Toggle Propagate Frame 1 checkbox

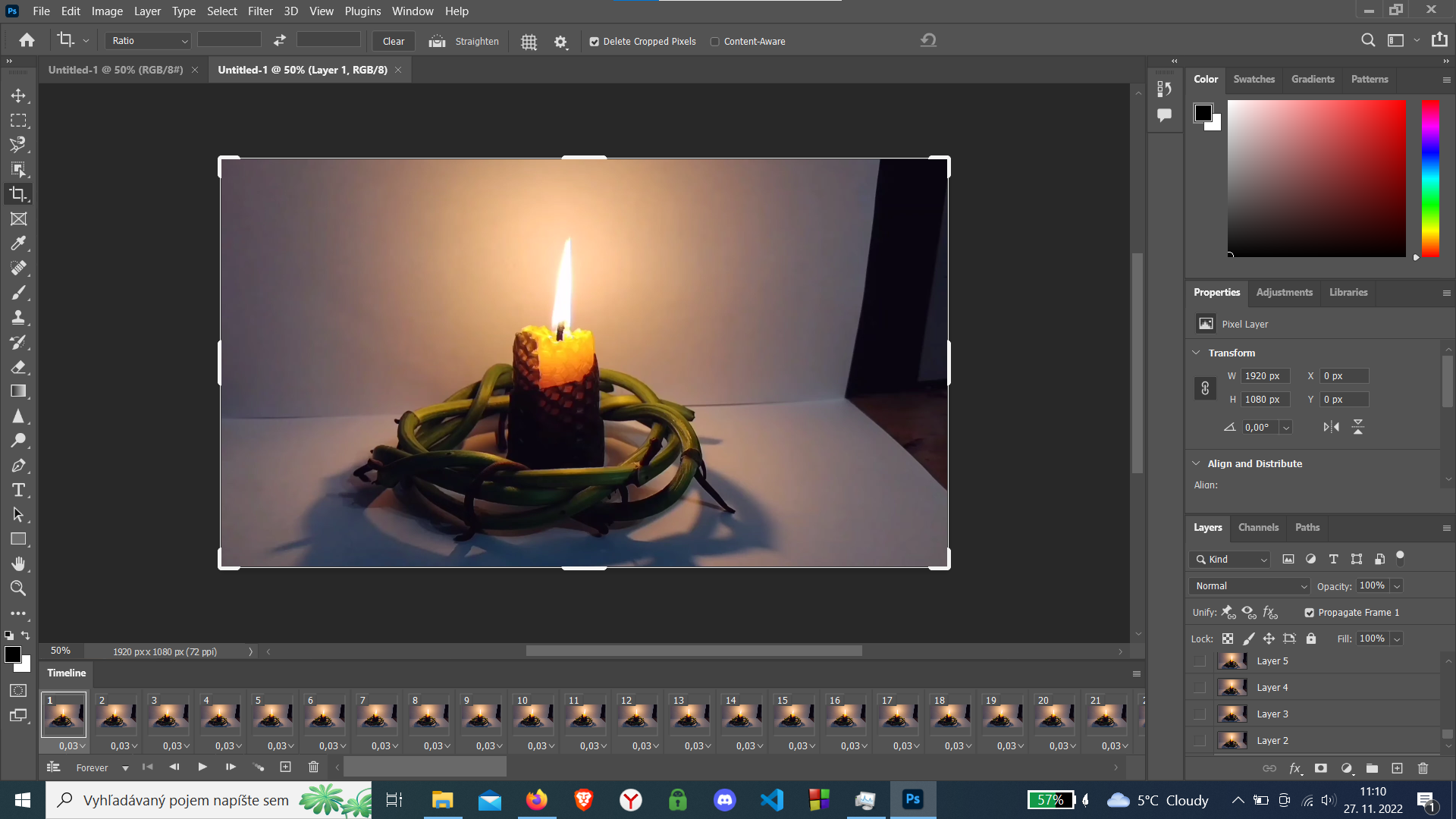1310,613
